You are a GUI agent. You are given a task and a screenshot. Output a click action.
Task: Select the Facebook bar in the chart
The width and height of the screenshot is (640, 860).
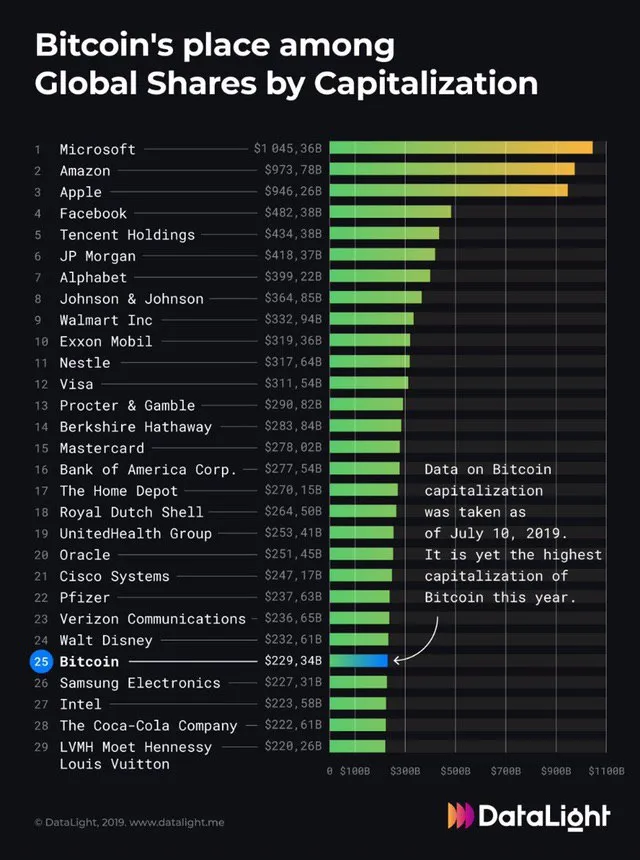click(390, 212)
